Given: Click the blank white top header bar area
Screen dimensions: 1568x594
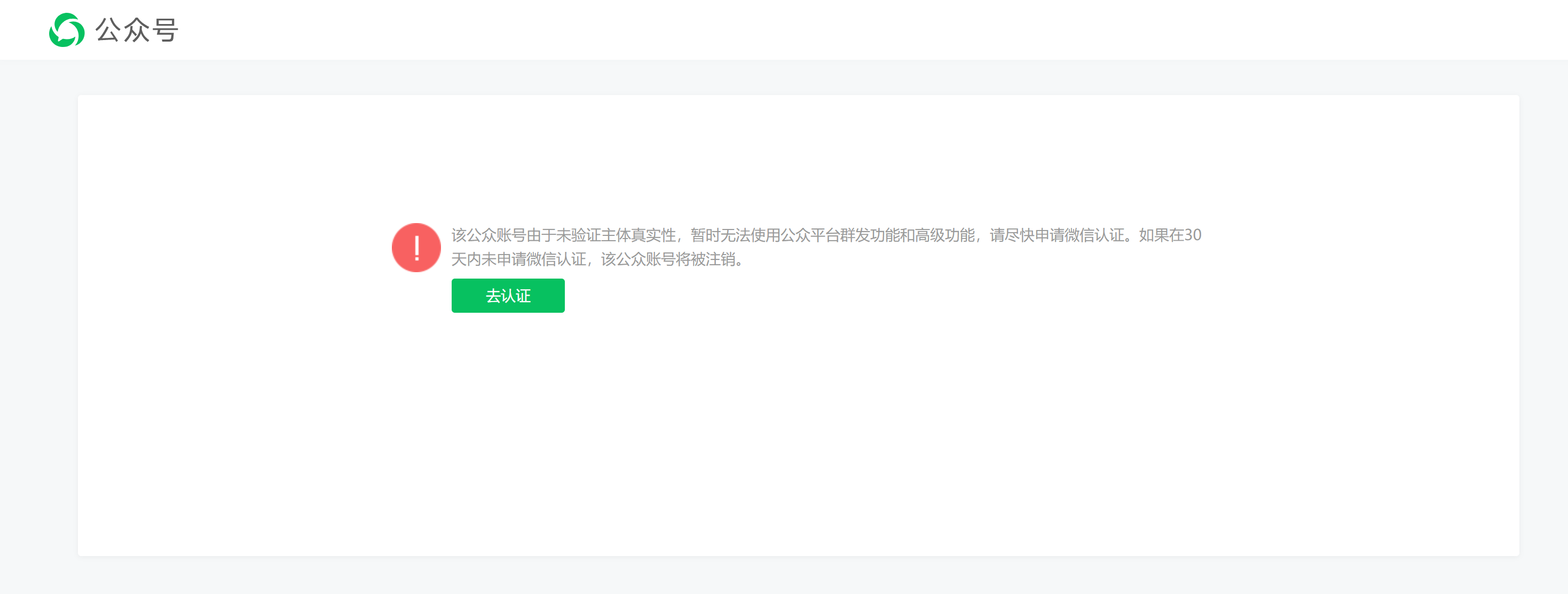Looking at the screenshot, I should pyautogui.click(x=852, y=30).
